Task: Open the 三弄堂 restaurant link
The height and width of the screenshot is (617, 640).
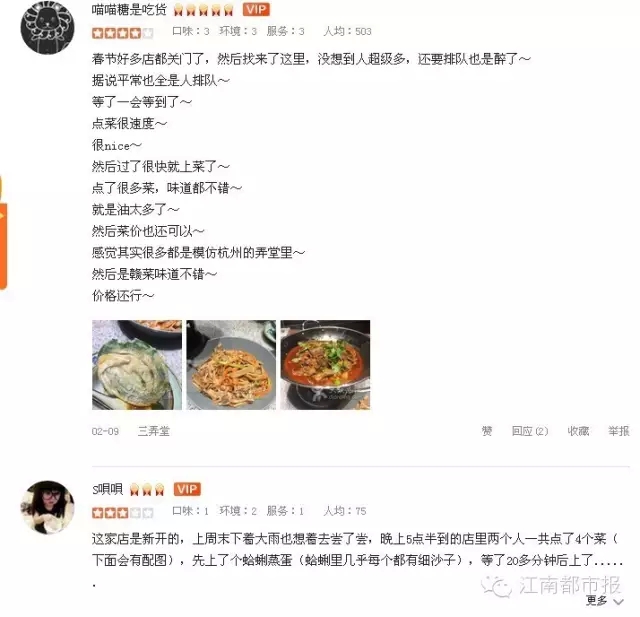Action: [153, 431]
